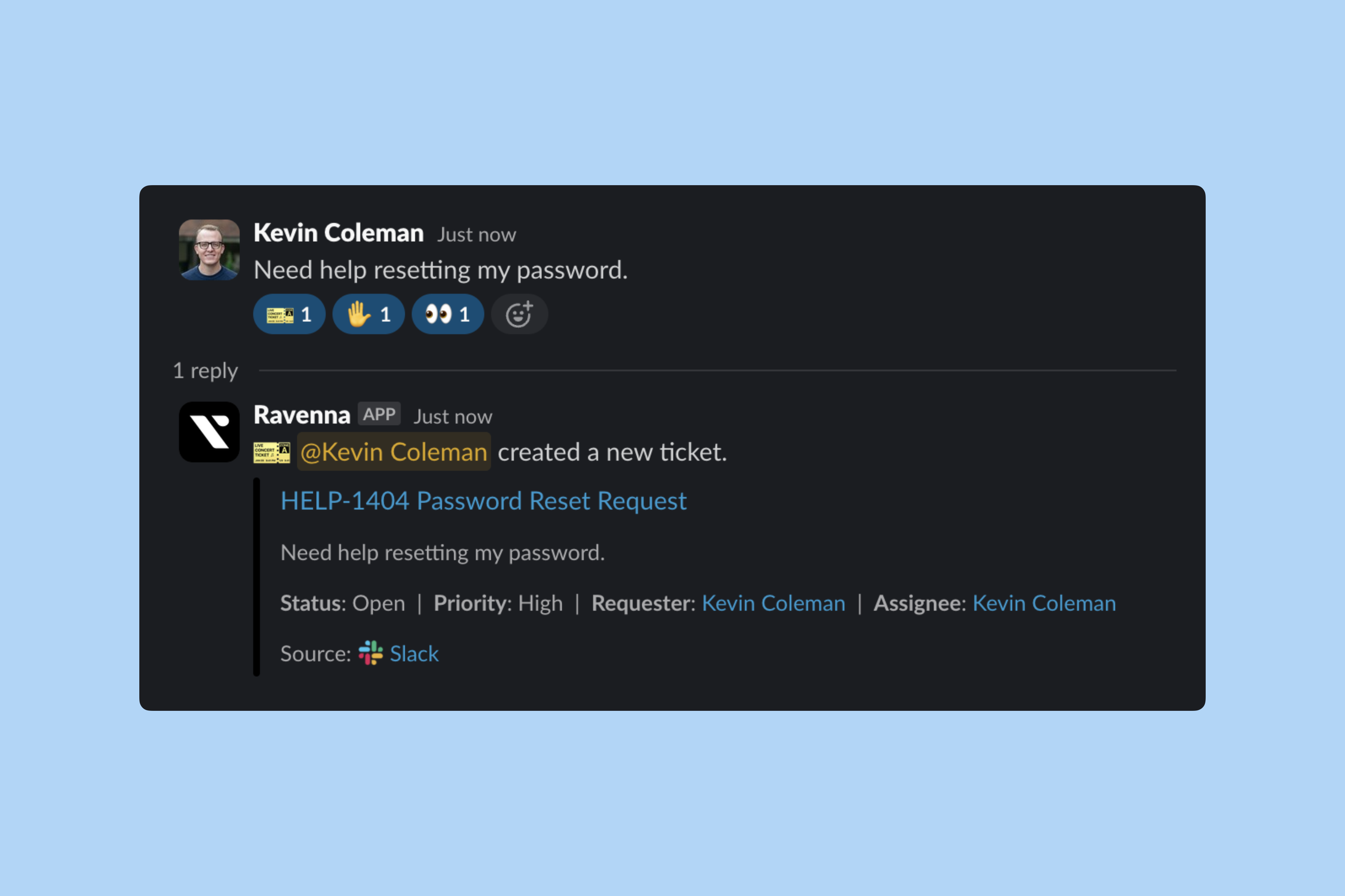Open the HELP-1404 Password Reset Request ticket
The width and height of the screenshot is (1345, 896).
(483, 501)
